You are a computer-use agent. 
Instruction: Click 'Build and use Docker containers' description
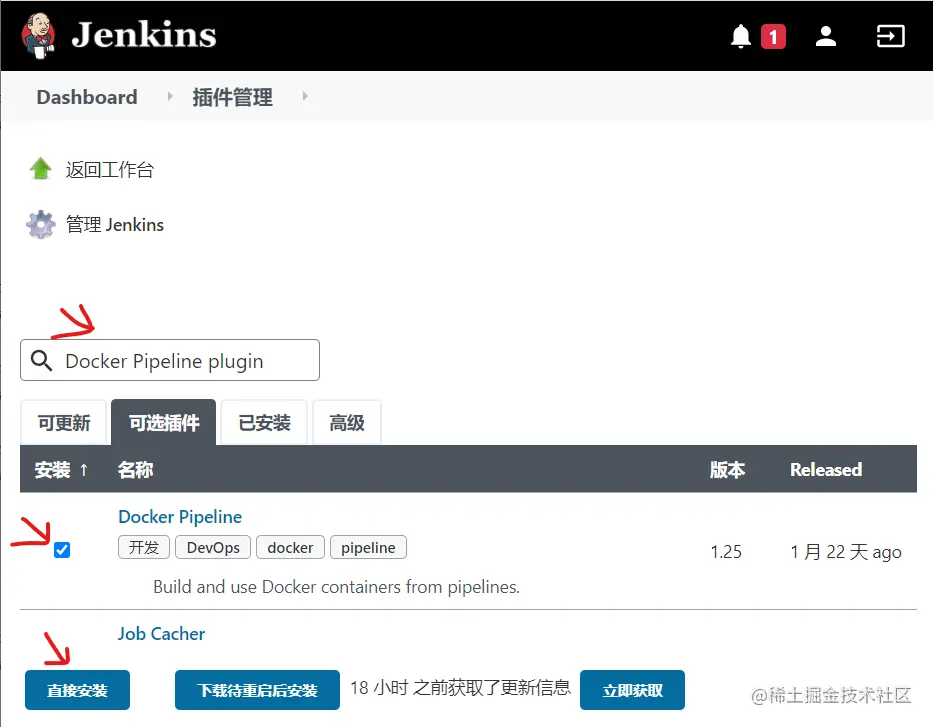[x=336, y=587]
